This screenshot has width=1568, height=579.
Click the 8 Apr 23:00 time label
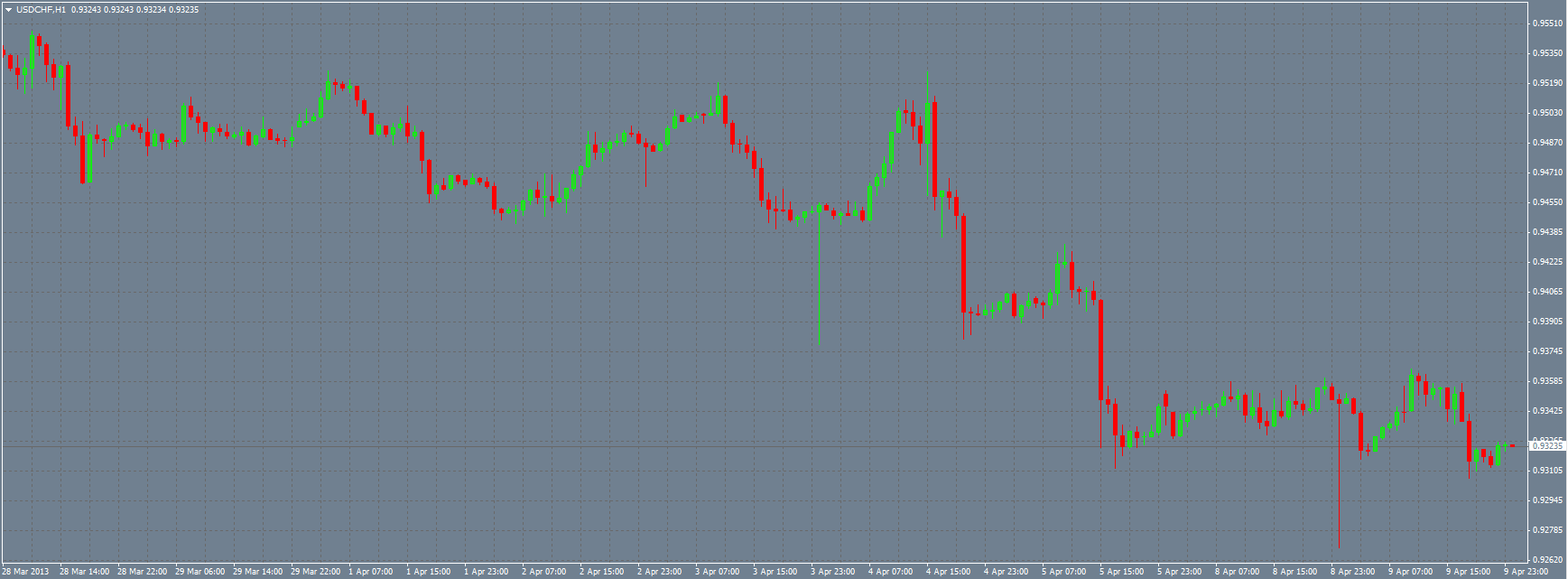tap(1353, 572)
